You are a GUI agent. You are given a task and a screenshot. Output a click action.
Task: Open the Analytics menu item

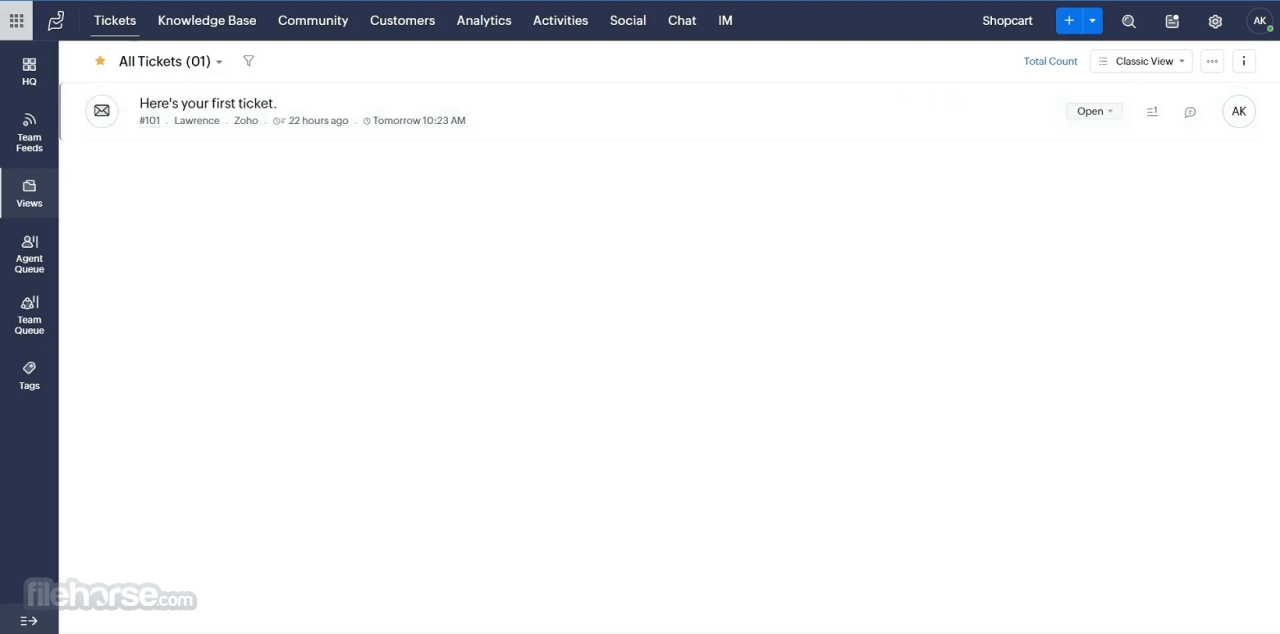pyautogui.click(x=483, y=20)
